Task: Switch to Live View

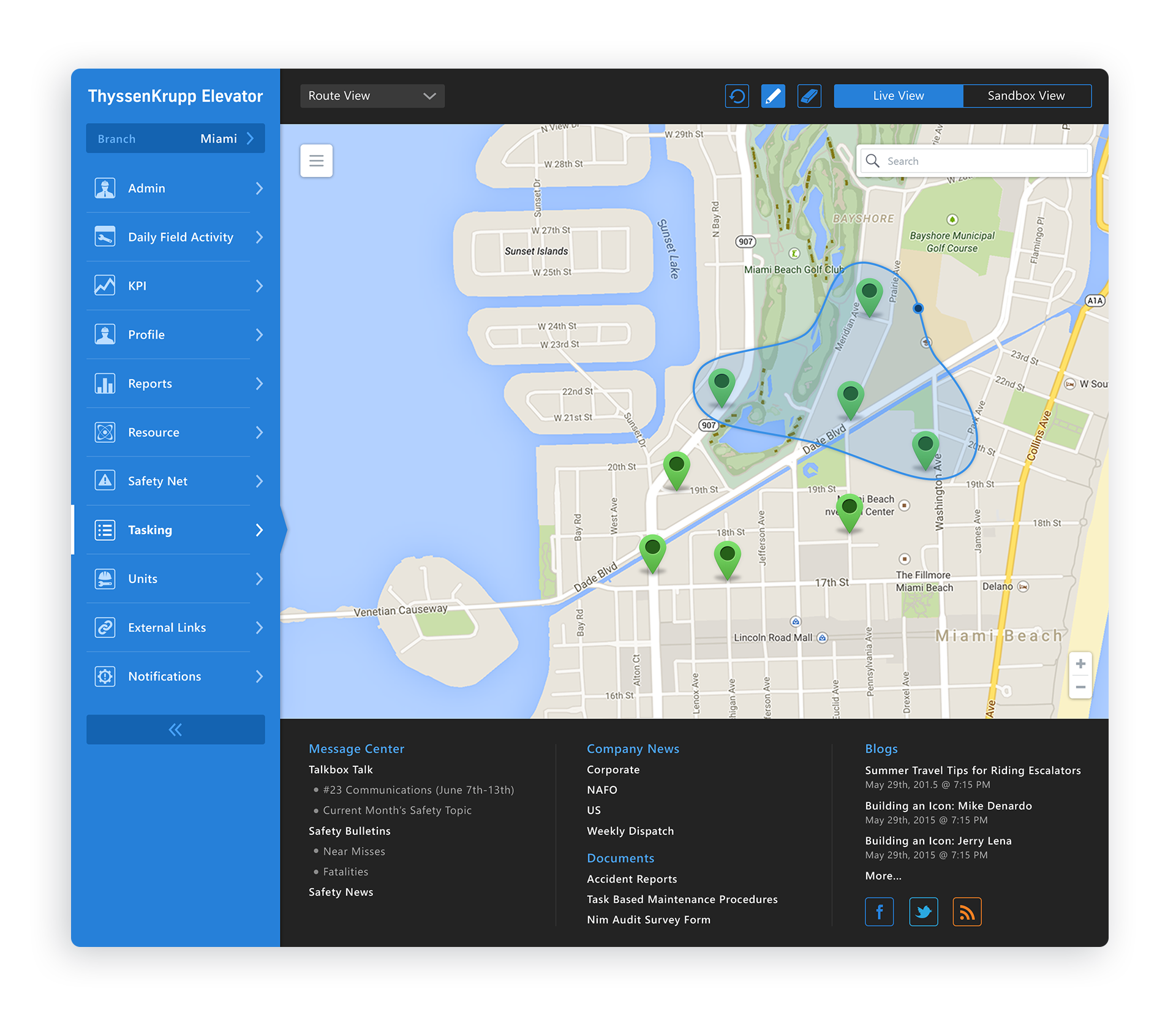Action: [x=899, y=96]
